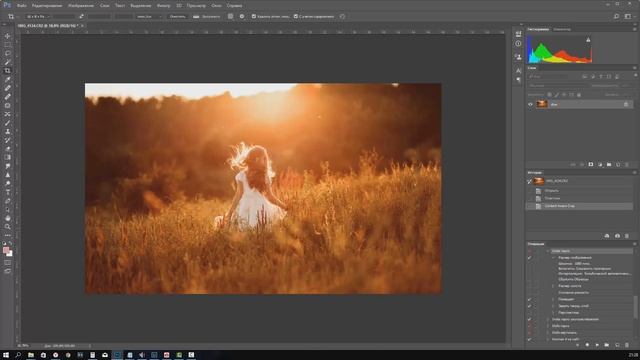Open the crop resolution units dropdown
The height and width of the screenshot is (360, 640).
coord(149,16)
